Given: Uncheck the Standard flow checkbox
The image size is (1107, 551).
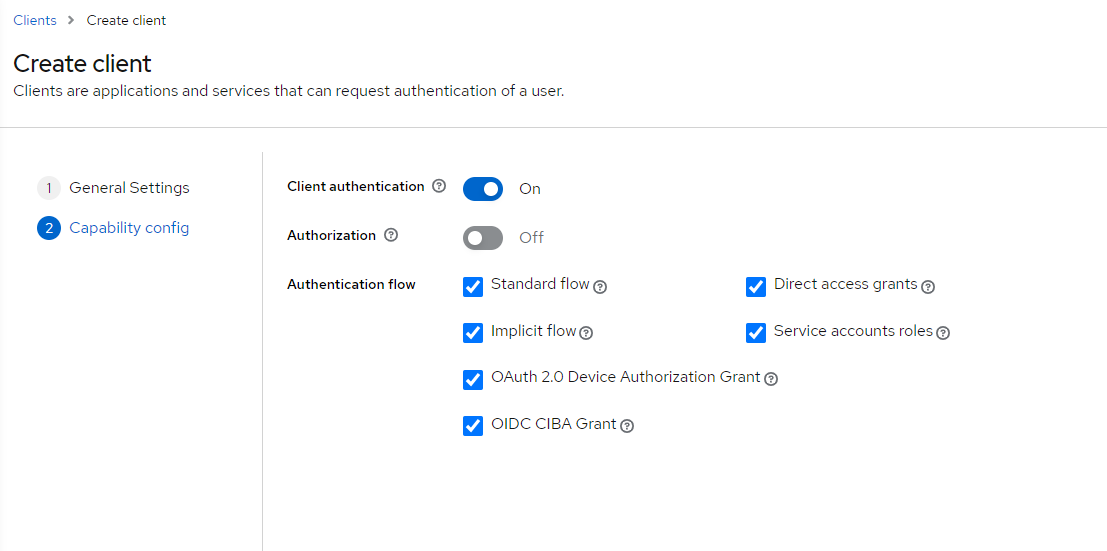Looking at the screenshot, I should (473, 287).
